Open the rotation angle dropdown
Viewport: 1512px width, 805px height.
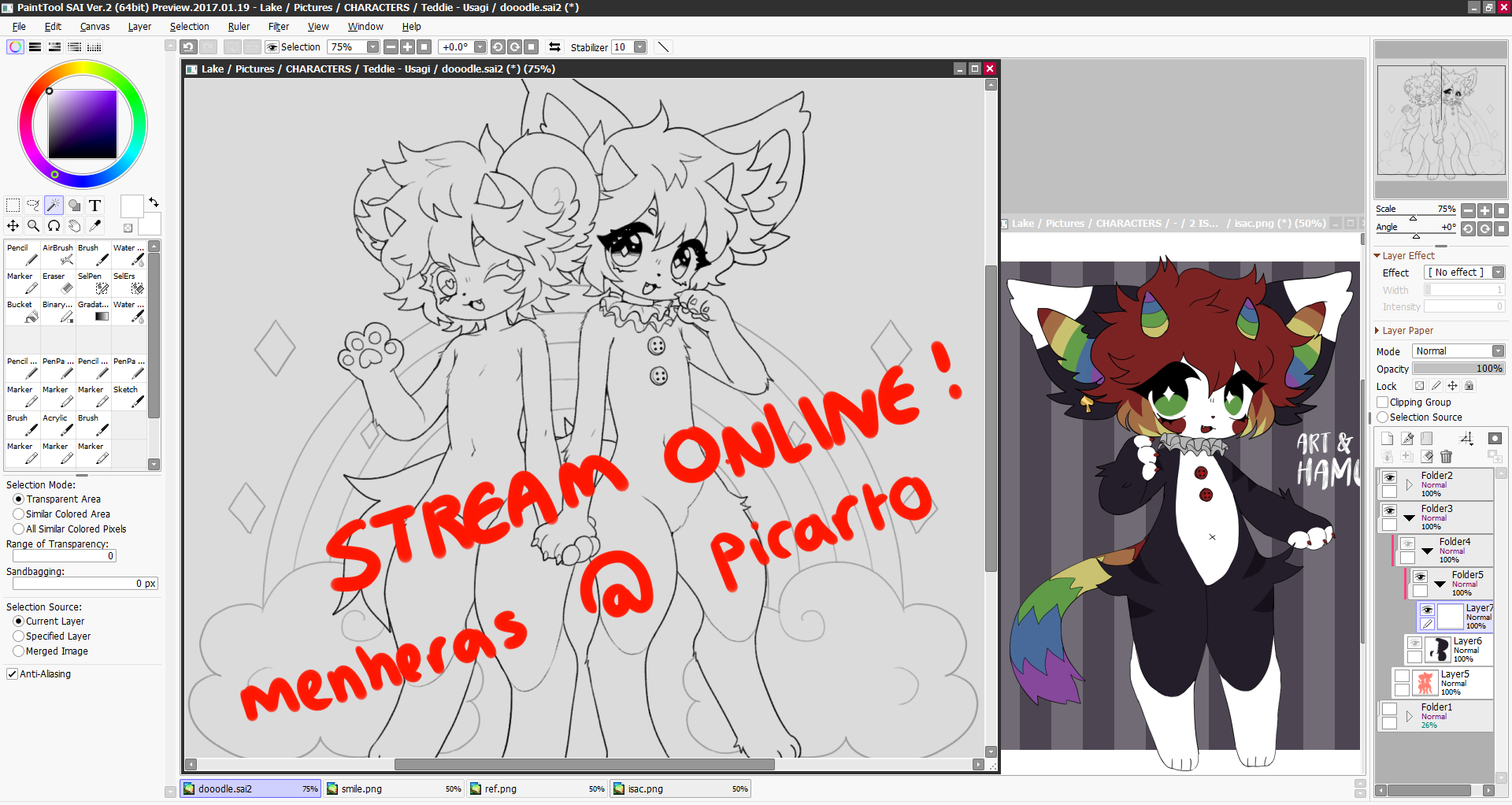(480, 47)
